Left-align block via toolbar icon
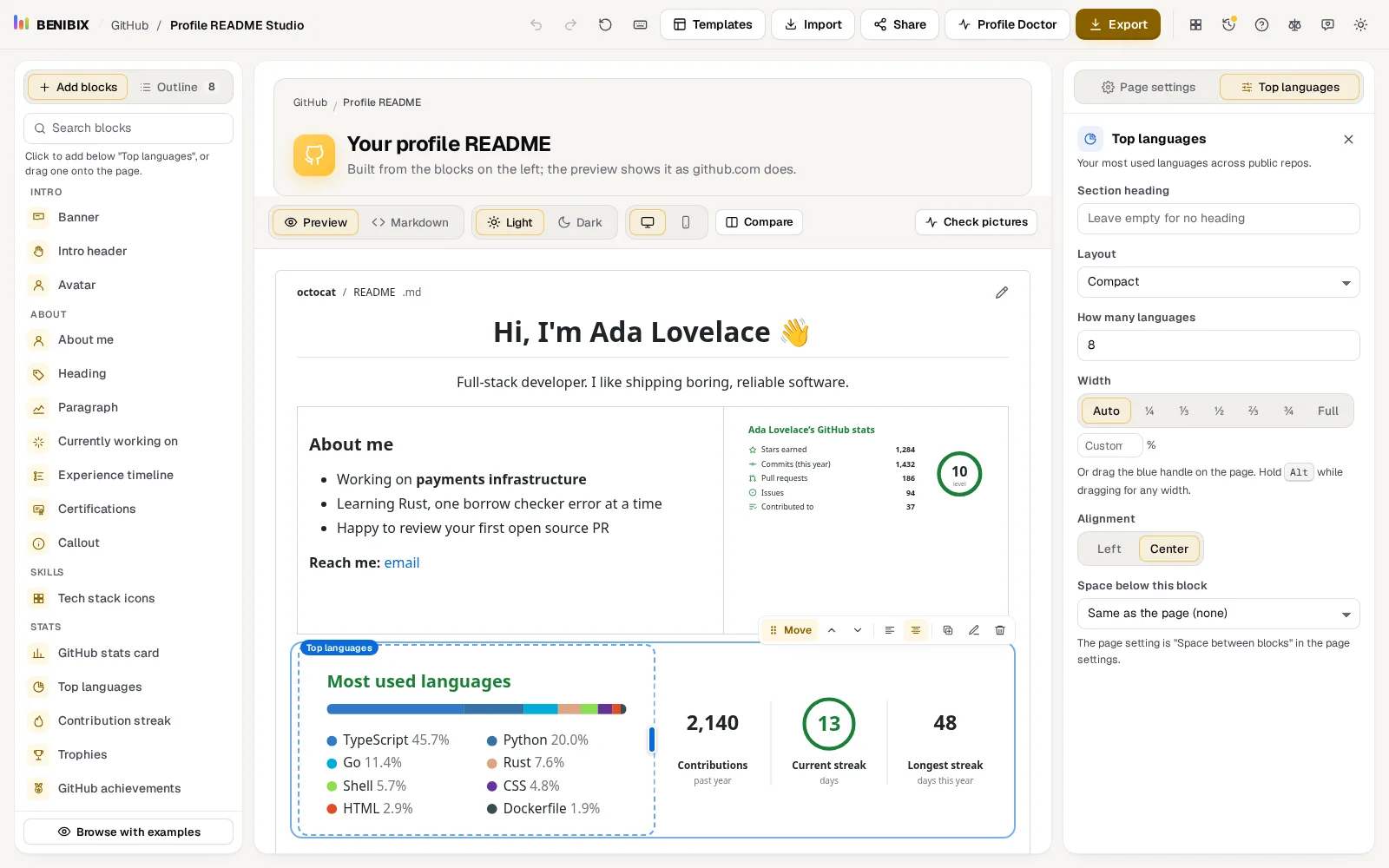 coord(890,630)
